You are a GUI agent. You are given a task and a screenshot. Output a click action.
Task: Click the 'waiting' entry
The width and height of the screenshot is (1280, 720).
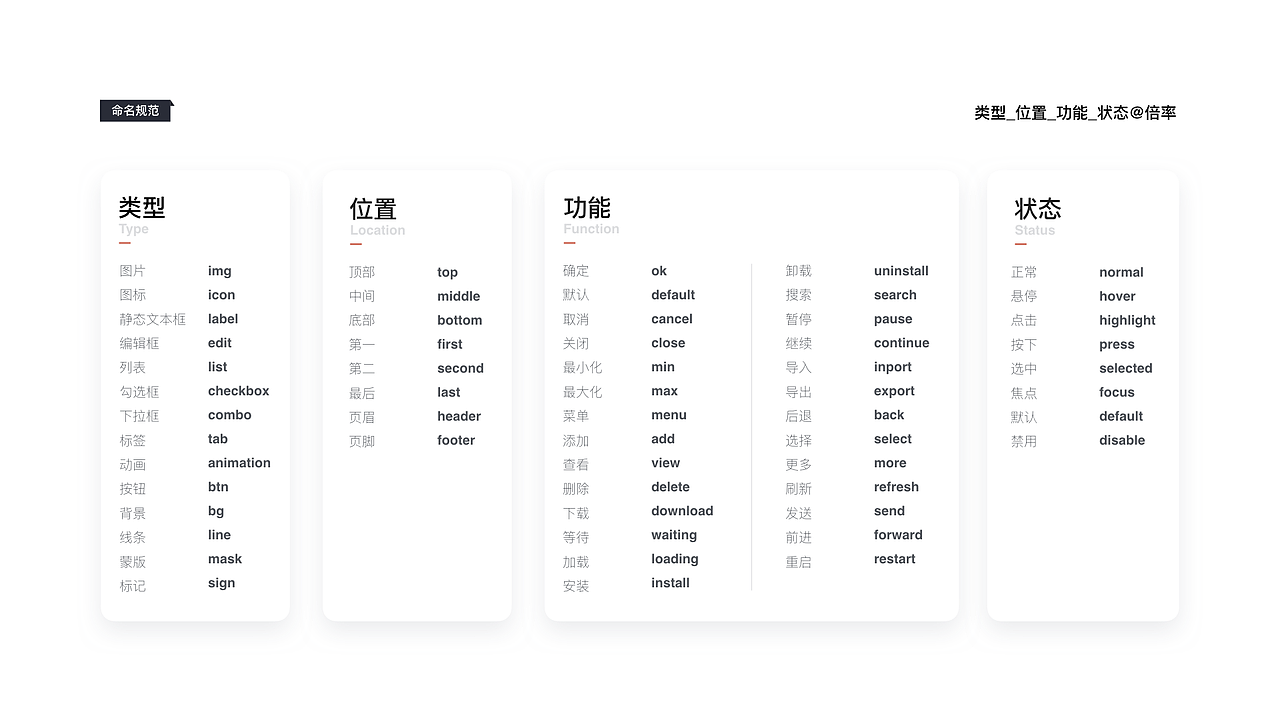674,535
